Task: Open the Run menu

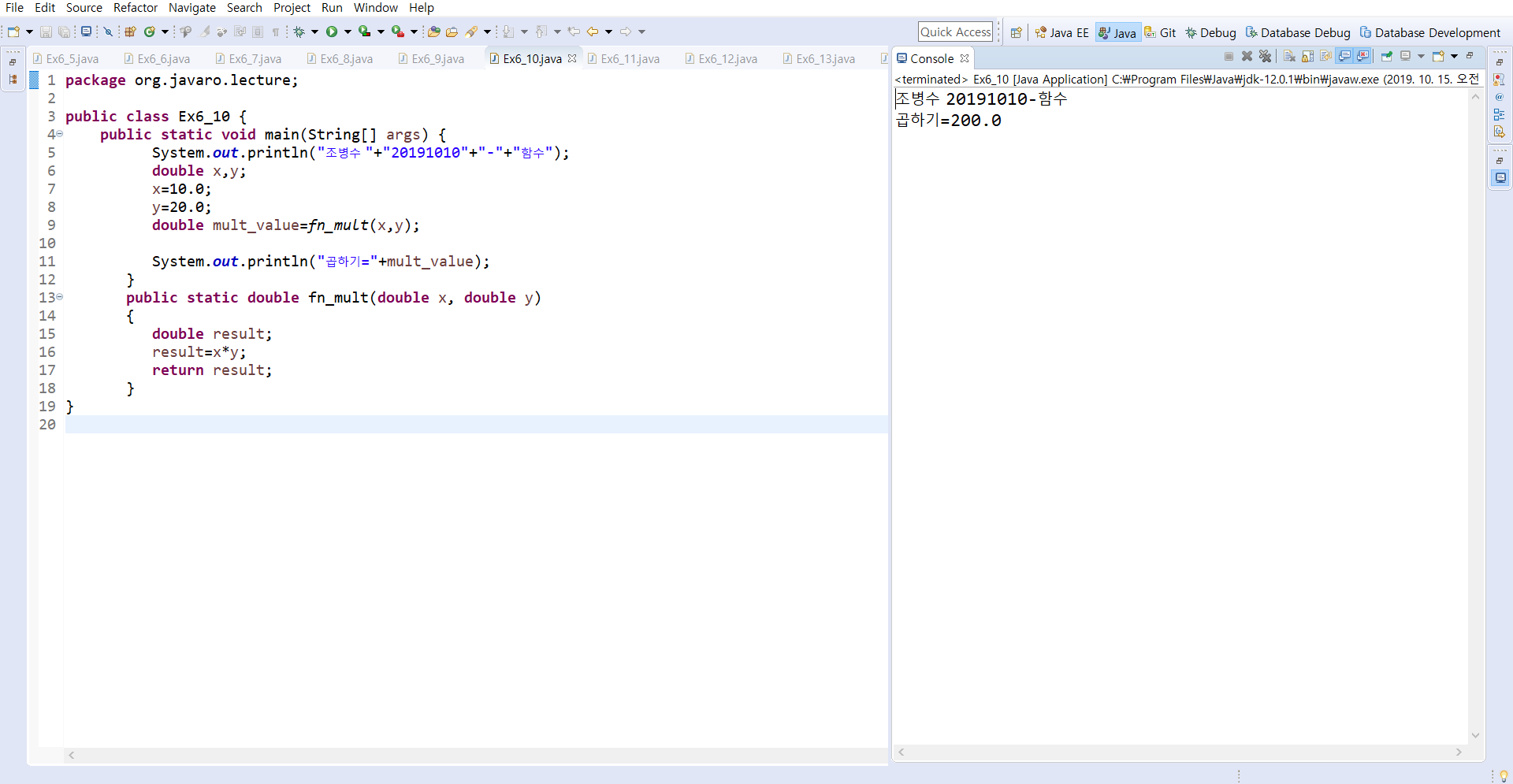Action: [x=332, y=8]
